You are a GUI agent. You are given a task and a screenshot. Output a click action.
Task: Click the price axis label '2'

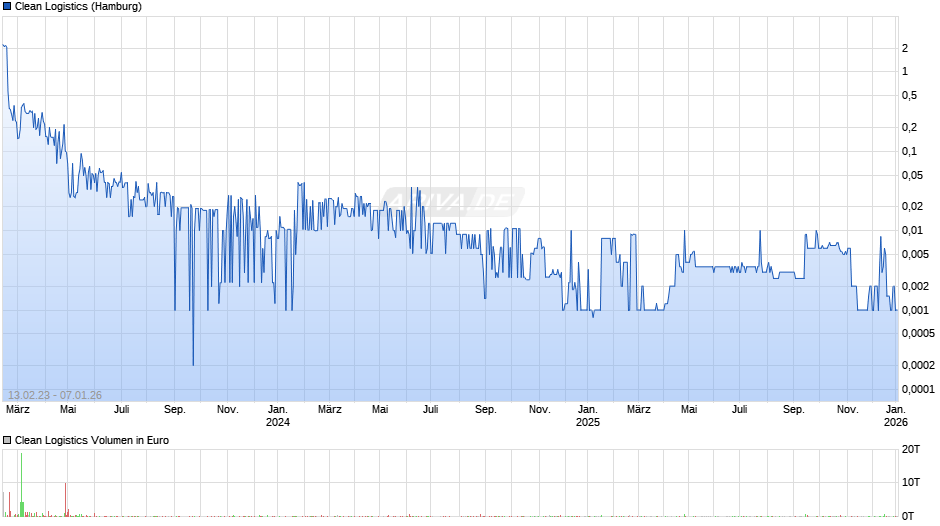905,48
